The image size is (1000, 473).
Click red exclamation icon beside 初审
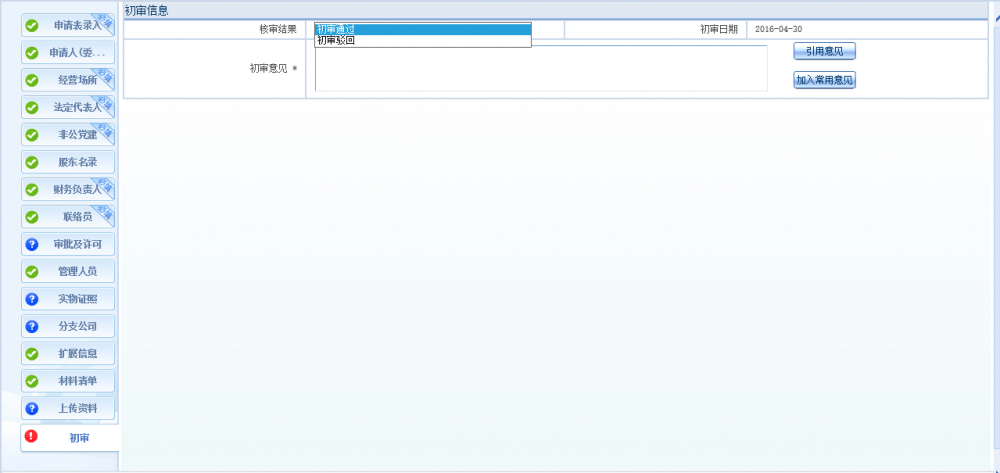[x=31, y=436]
